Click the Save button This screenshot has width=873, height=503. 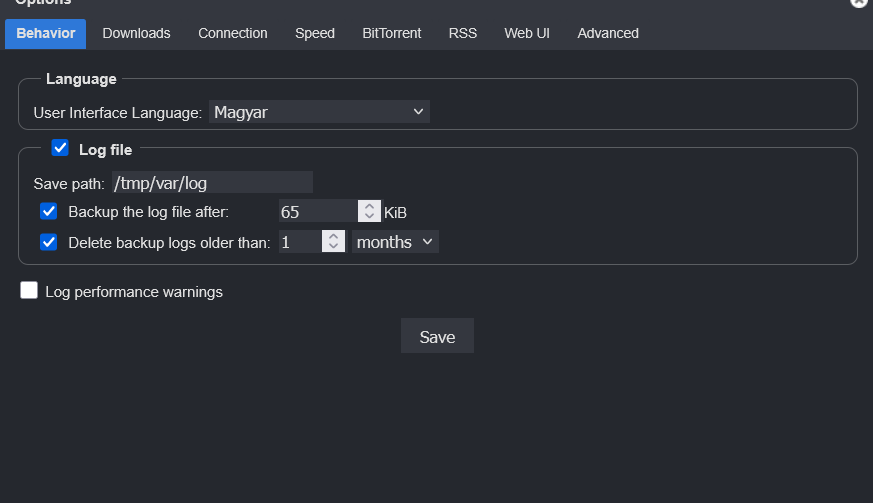[x=437, y=336]
